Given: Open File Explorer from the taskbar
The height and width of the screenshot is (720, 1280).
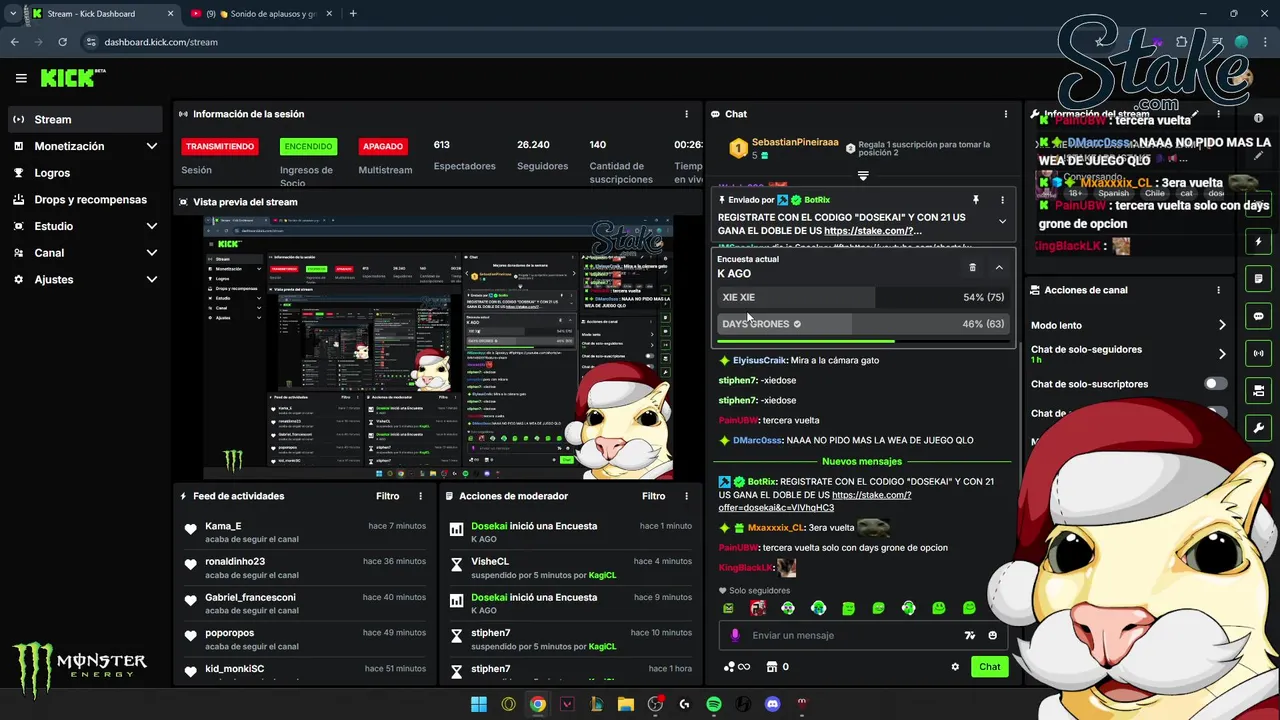Looking at the screenshot, I should point(626,704).
